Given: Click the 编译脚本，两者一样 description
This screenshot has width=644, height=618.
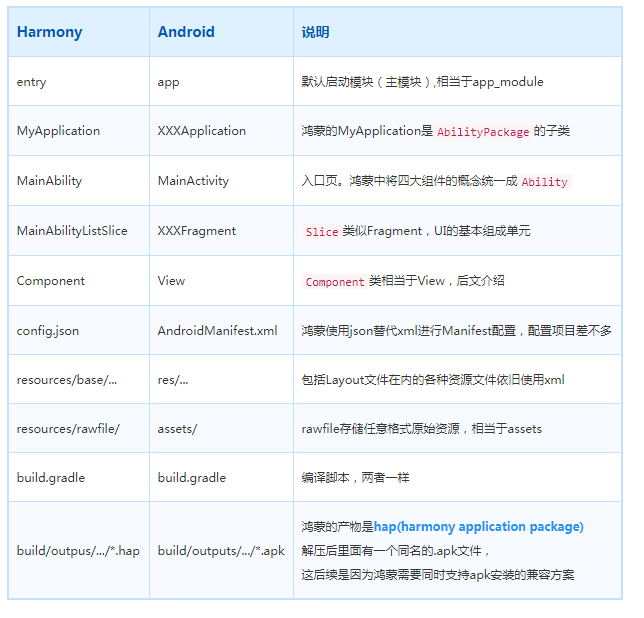Looking at the screenshot, I should coord(355,478).
